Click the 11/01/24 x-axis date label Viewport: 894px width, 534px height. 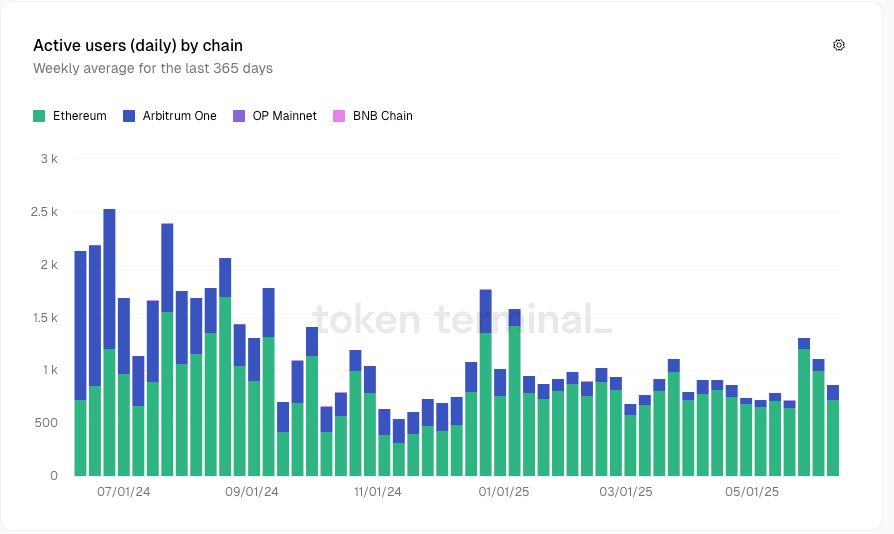(376, 492)
